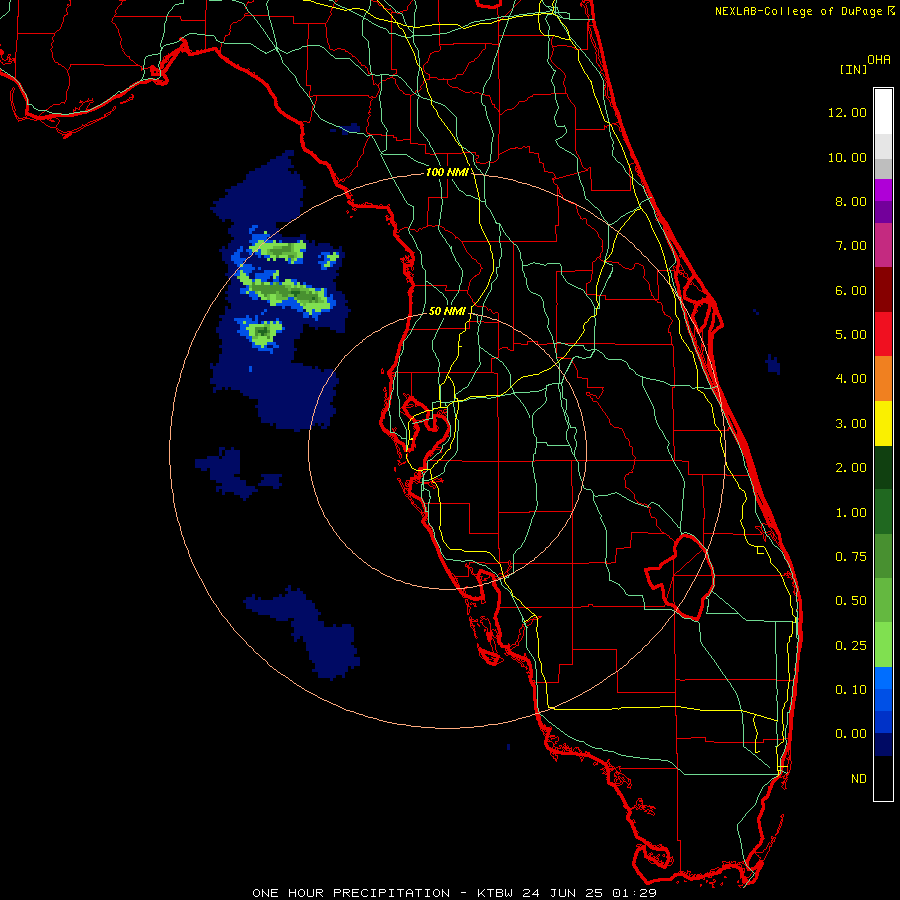Click the 3.00 scale value
The height and width of the screenshot is (900, 900).
851,424
